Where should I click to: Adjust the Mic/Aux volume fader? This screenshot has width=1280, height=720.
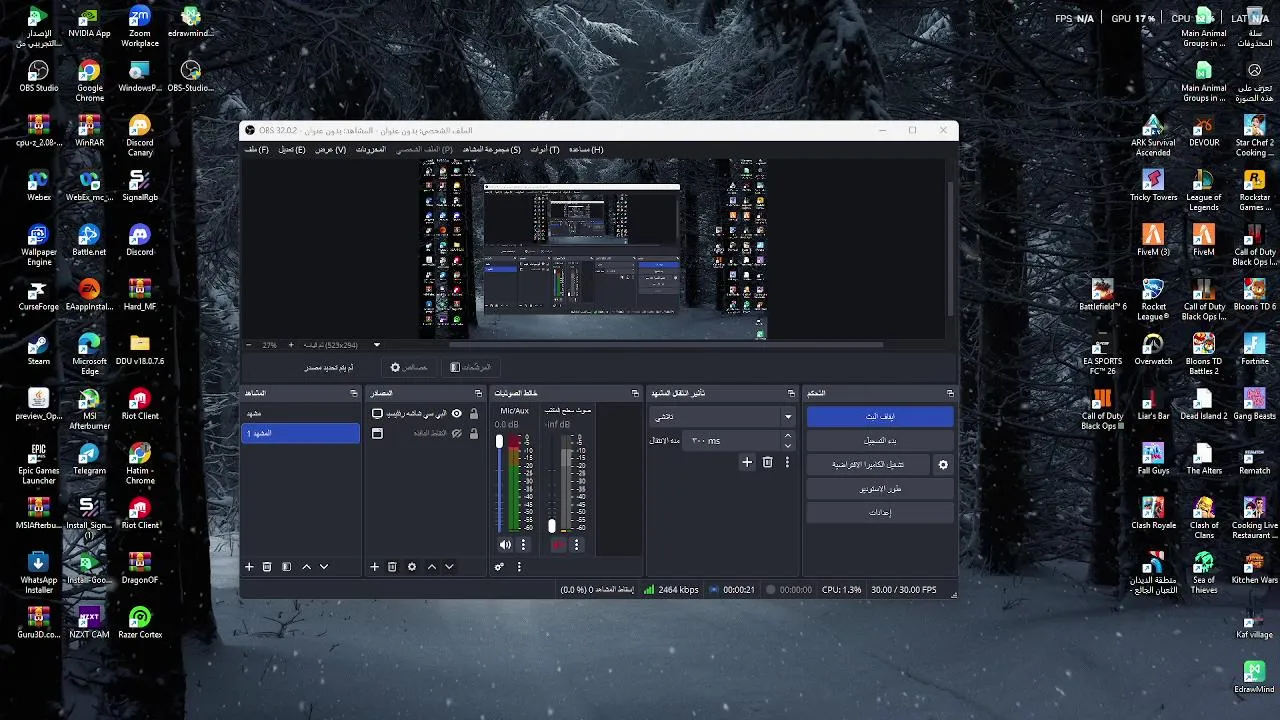(x=499, y=442)
